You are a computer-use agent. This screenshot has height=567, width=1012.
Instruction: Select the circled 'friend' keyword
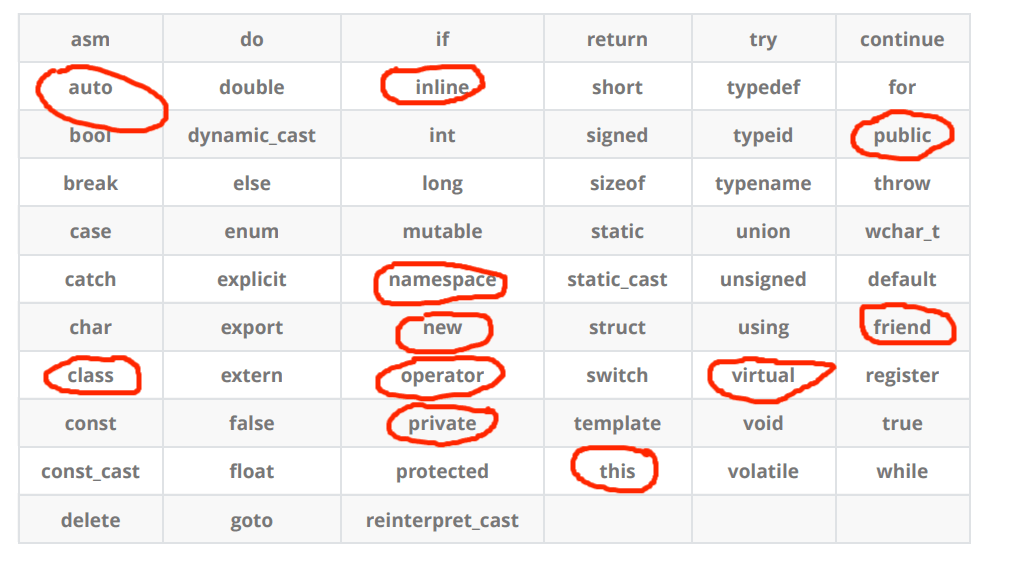click(902, 328)
